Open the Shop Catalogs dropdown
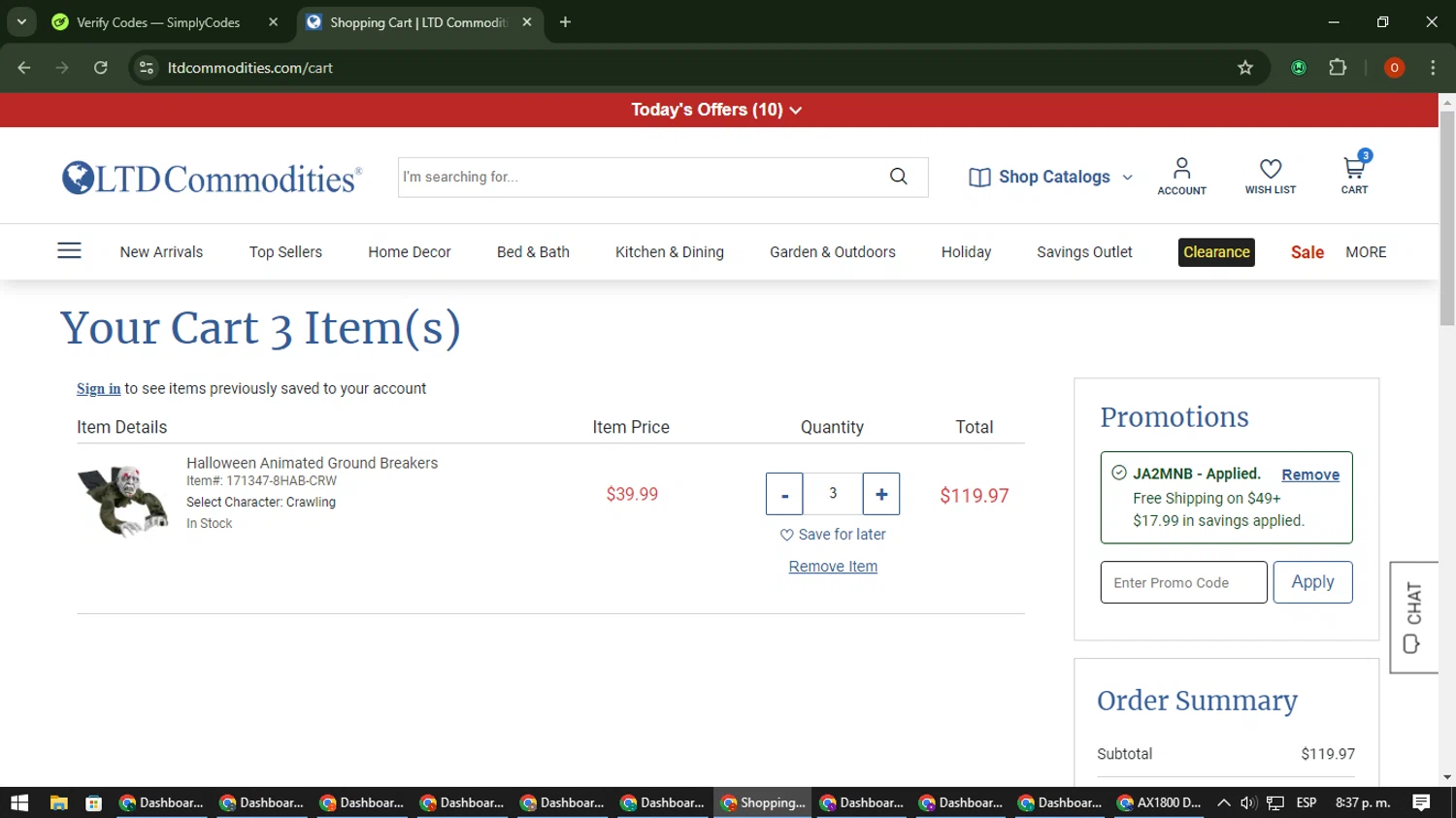The width and height of the screenshot is (1456, 818). (x=1051, y=177)
